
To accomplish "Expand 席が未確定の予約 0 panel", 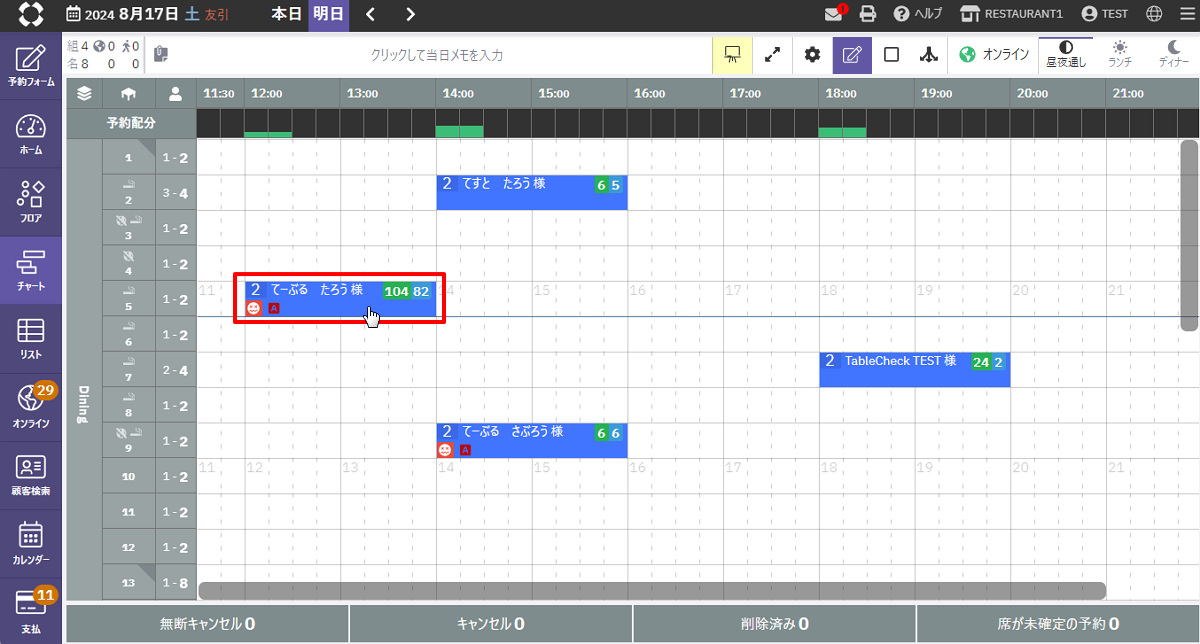I will (1058, 624).
